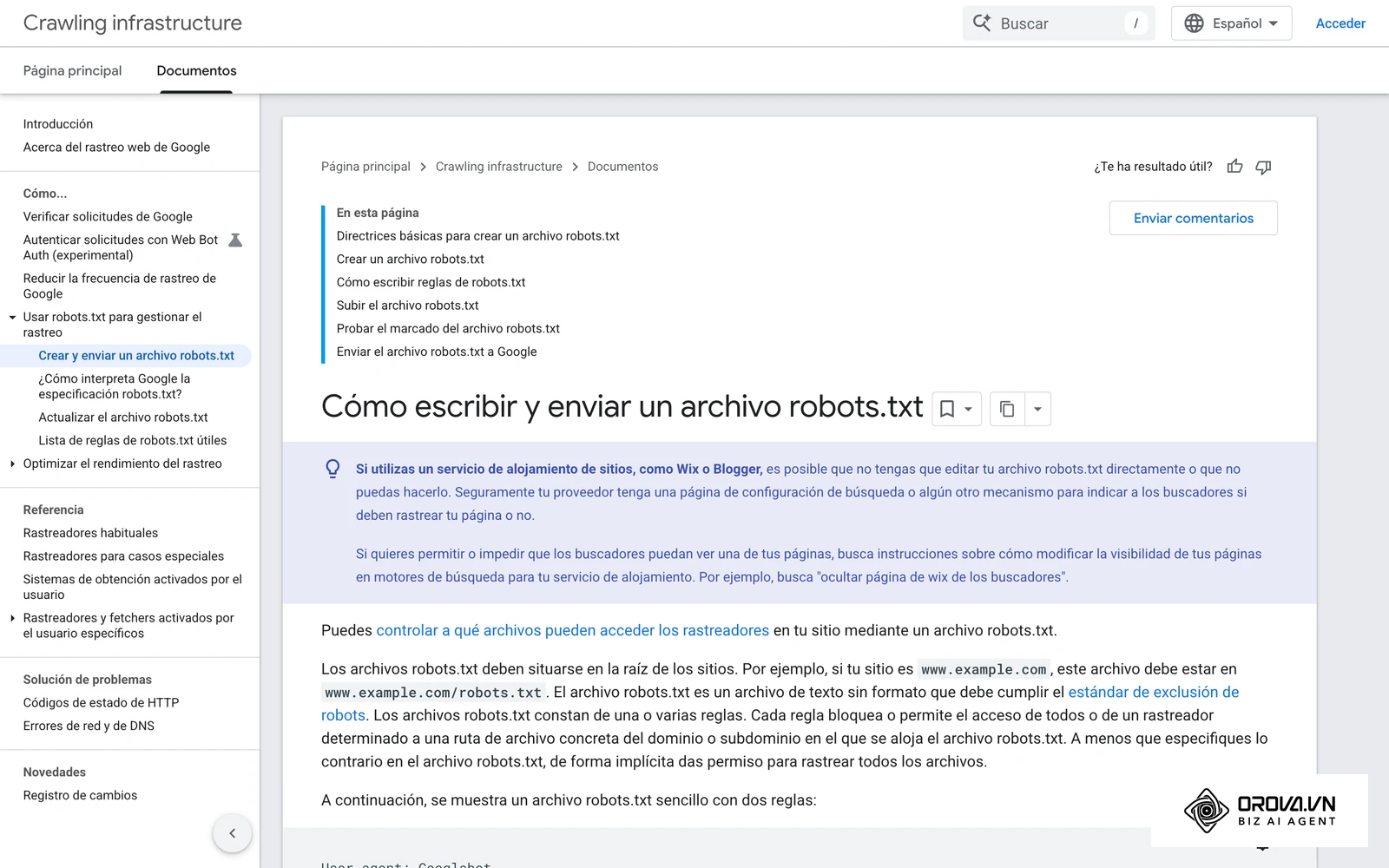Open 'Actualizar el archivo robots.txt' page
The width and height of the screenshot is (1389, 868).
pyautogui.click(x=123, y=418)
